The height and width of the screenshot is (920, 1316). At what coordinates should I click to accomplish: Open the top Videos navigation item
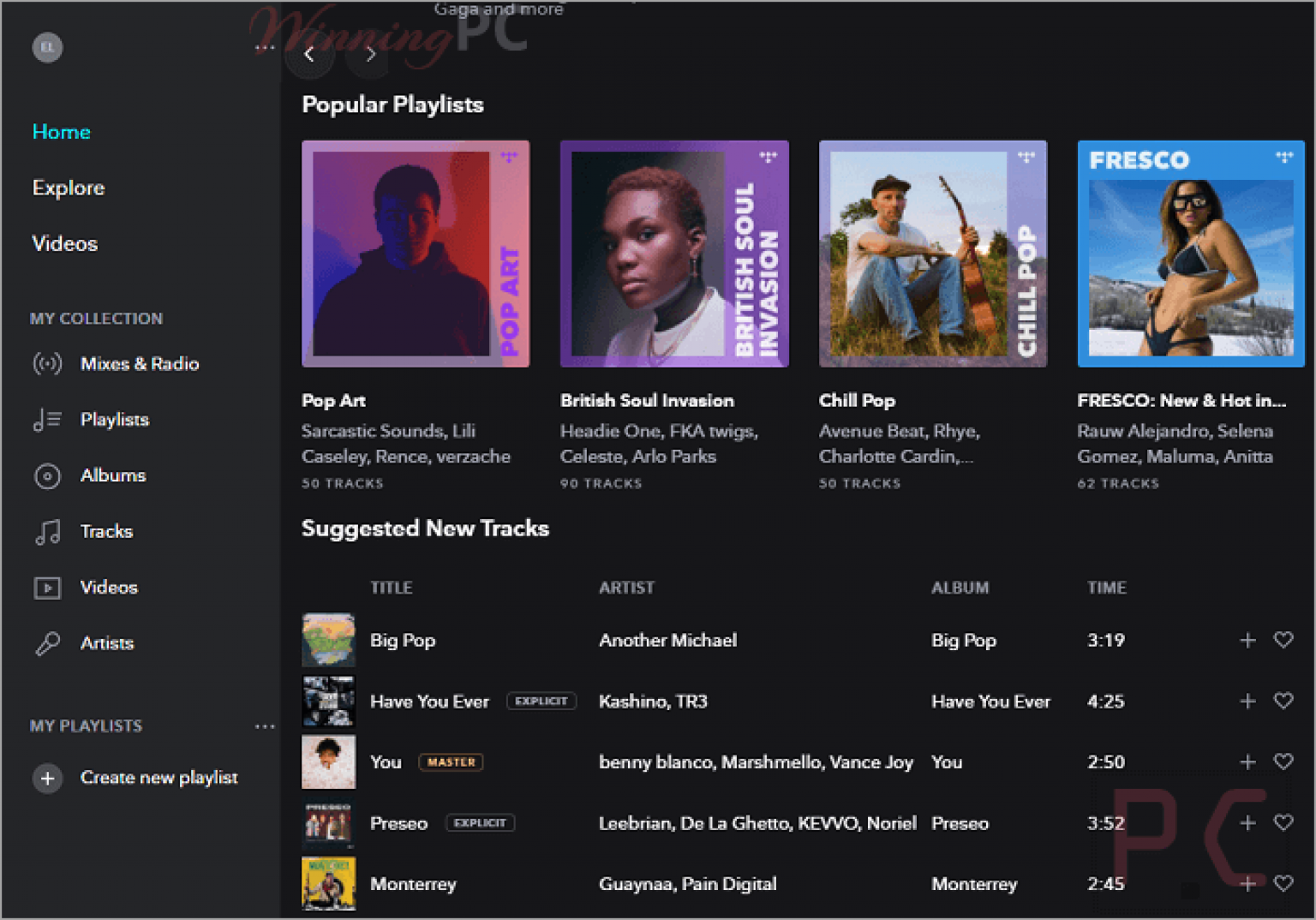point(65,243)
